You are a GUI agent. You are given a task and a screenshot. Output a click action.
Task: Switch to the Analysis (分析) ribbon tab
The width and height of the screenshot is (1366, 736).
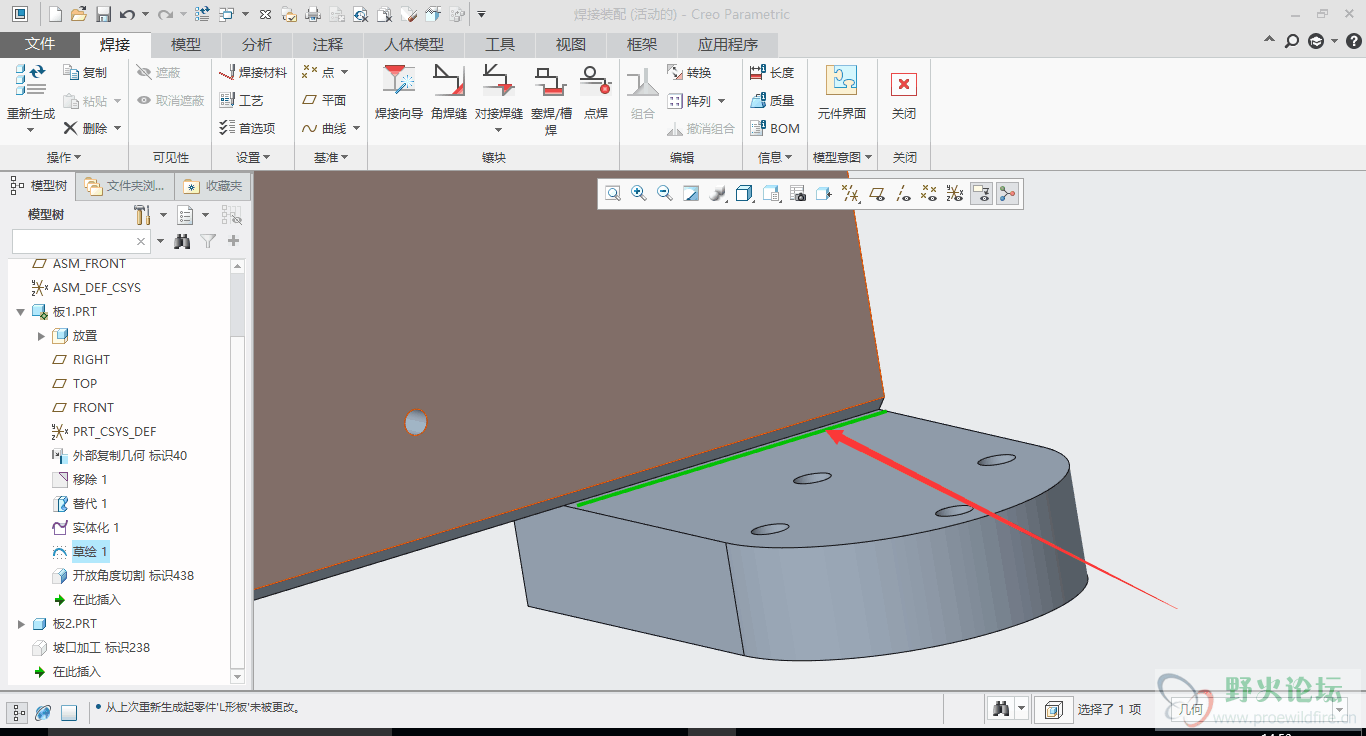tap(257, 45)
